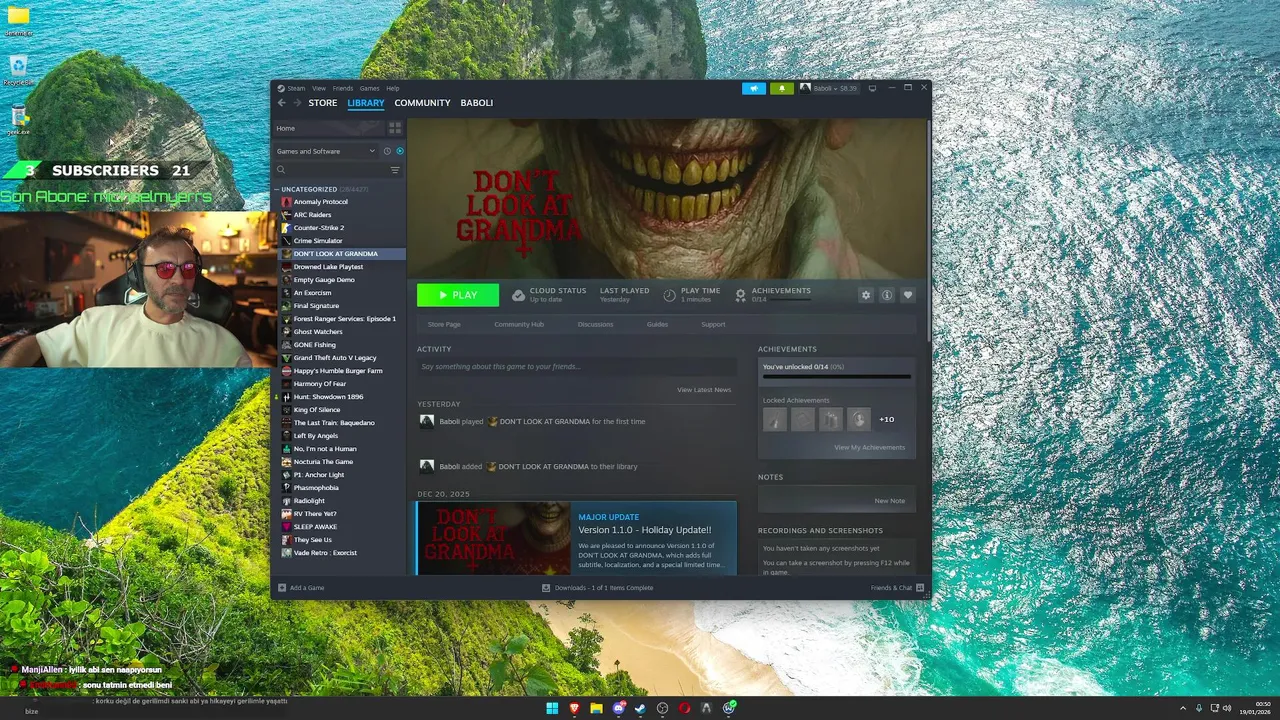Click the blue announcements megaphone button
The image size is (1280, 720).
point(754,88)
